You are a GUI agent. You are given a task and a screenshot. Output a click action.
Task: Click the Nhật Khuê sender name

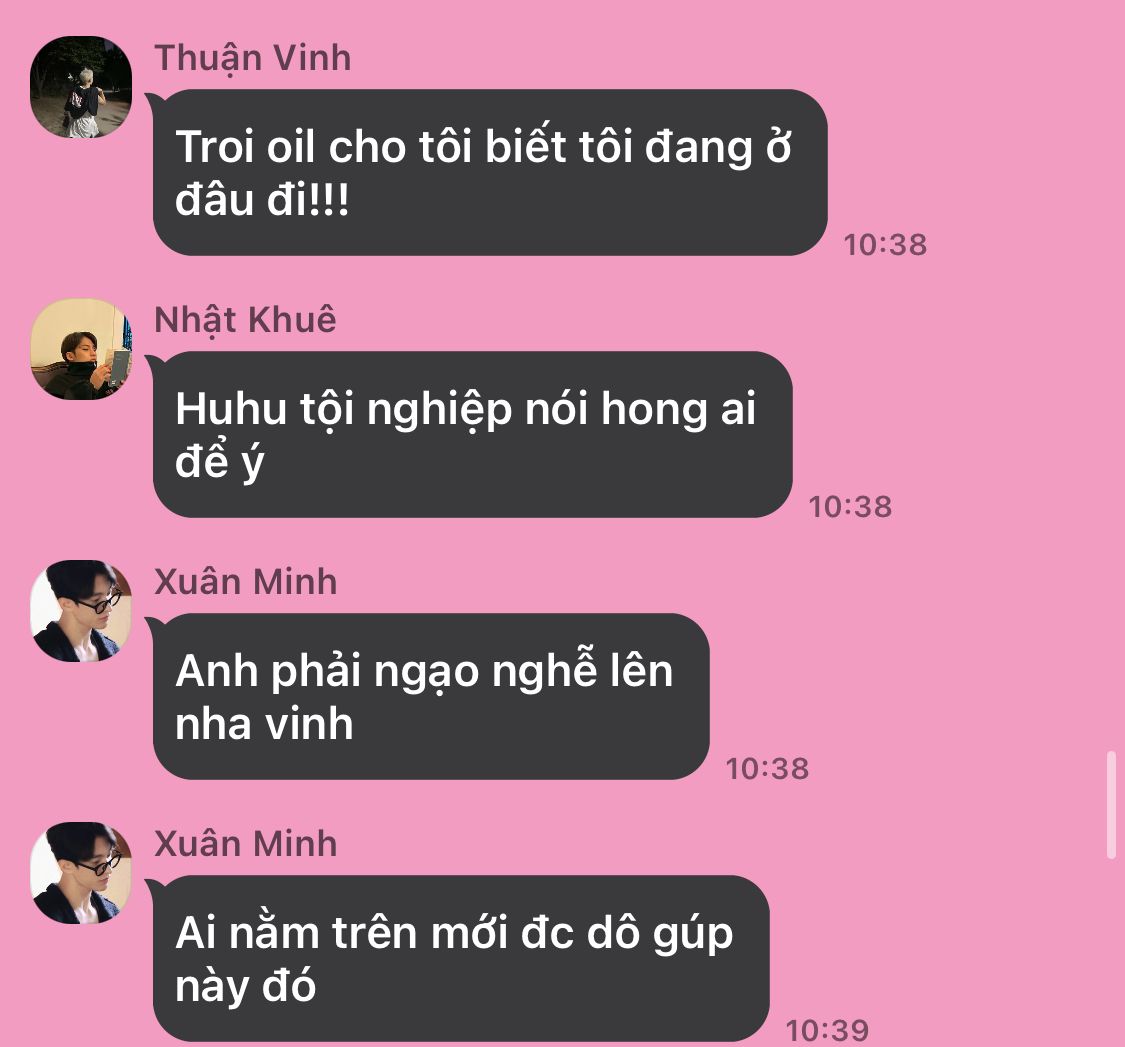245,320
